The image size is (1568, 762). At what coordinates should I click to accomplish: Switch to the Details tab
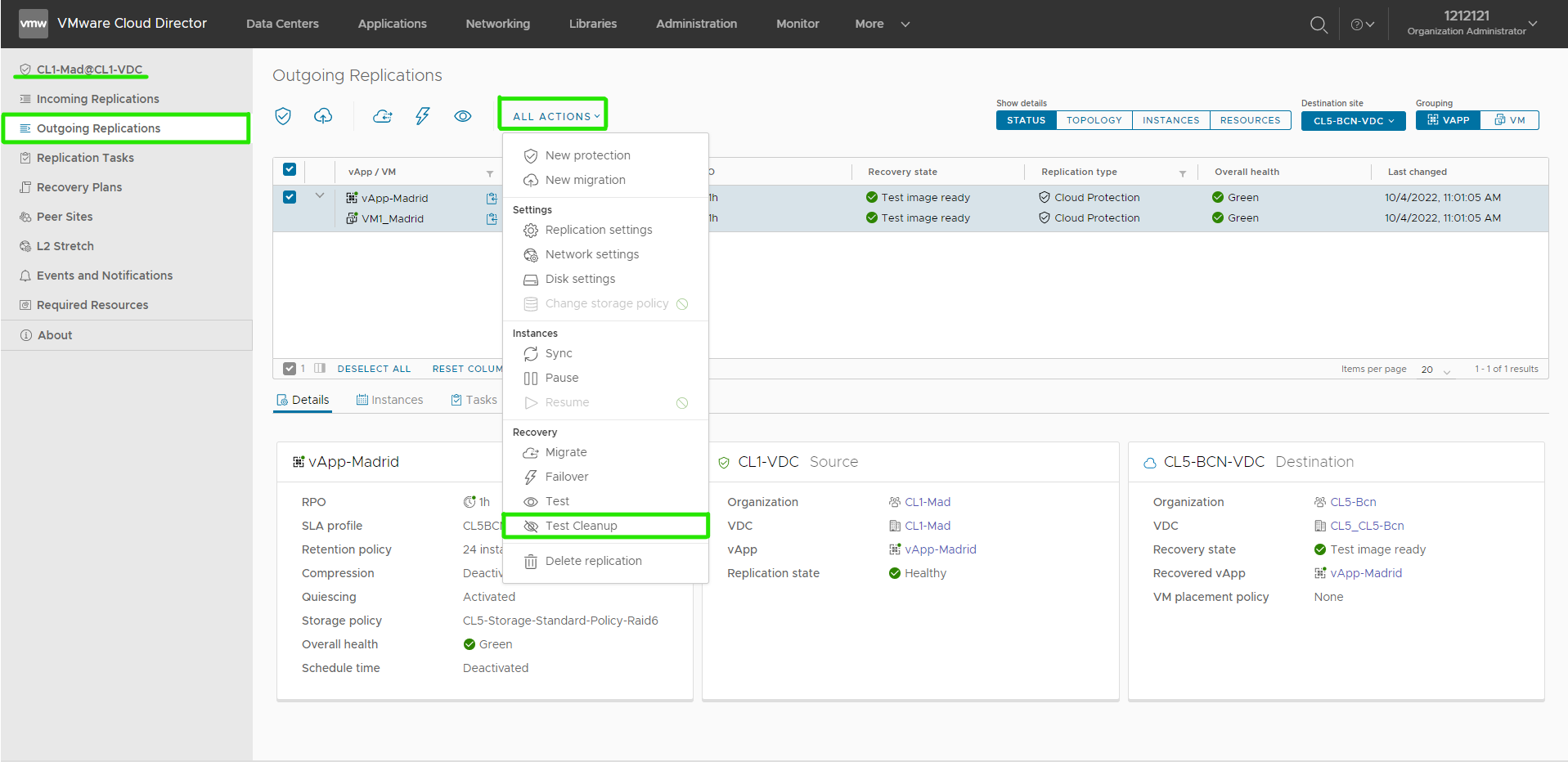click(303, 400)
